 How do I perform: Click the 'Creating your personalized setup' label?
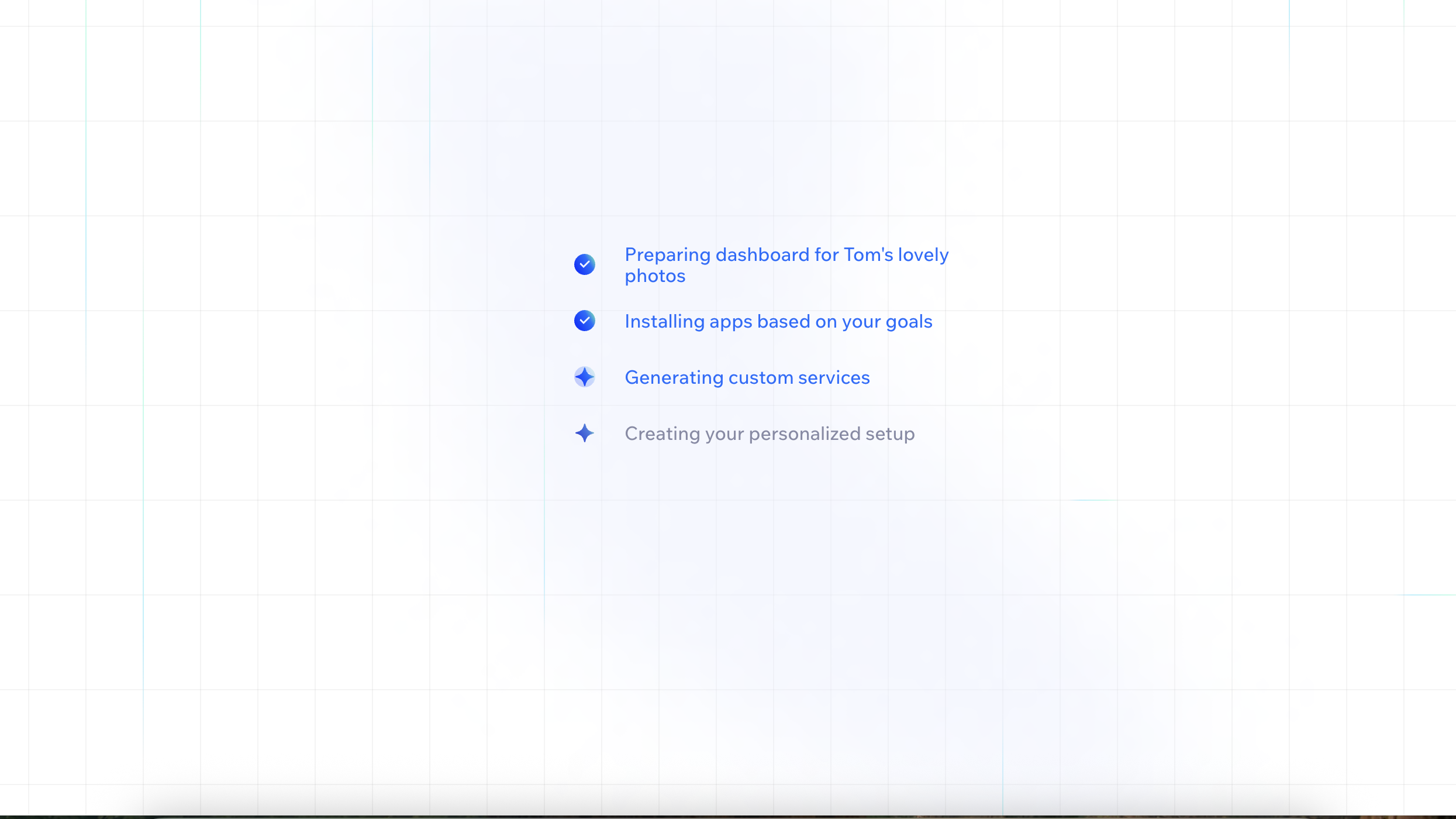coord(770,433)
